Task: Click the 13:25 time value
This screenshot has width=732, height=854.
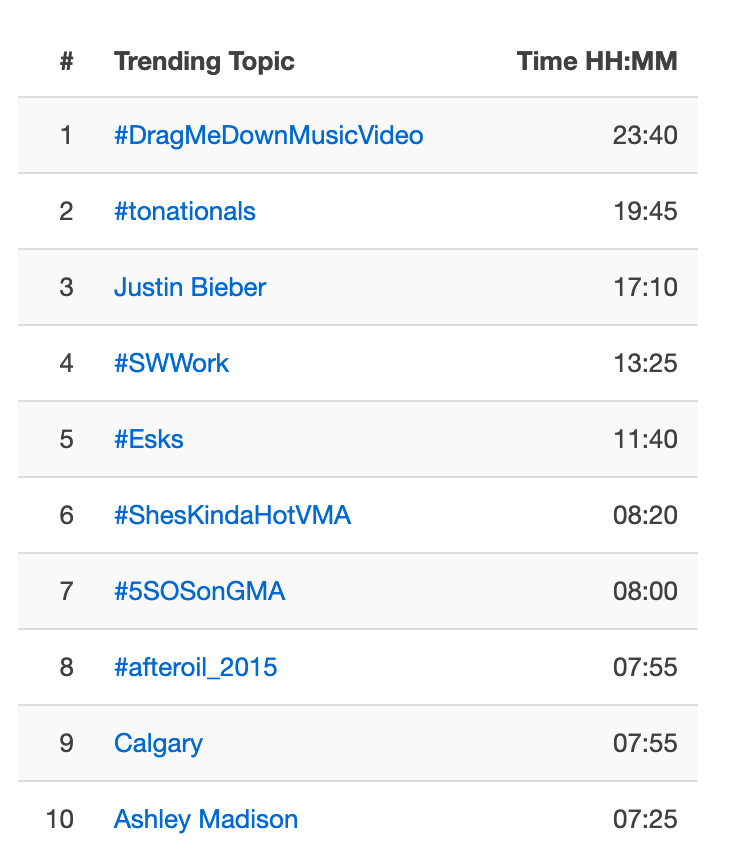Action: click(x=645, y=363)
